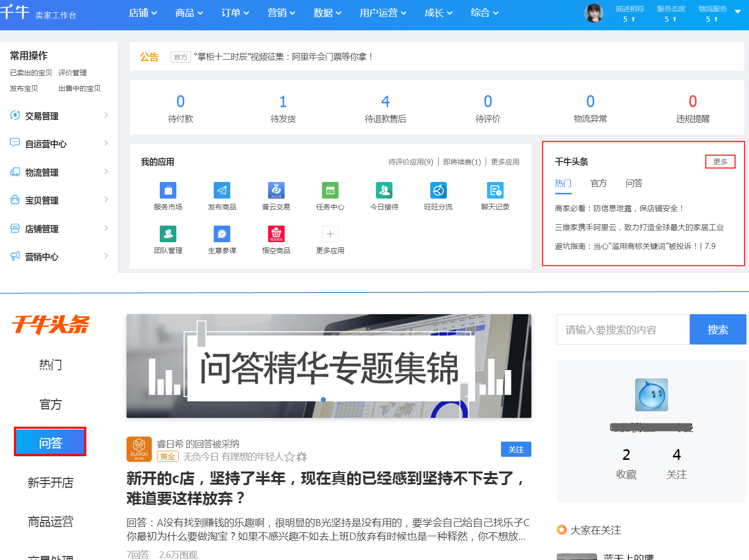Open the 更多应用 link beside 即将续费(1)
This screenshot has height=560, width=749.
pos(505,162)
